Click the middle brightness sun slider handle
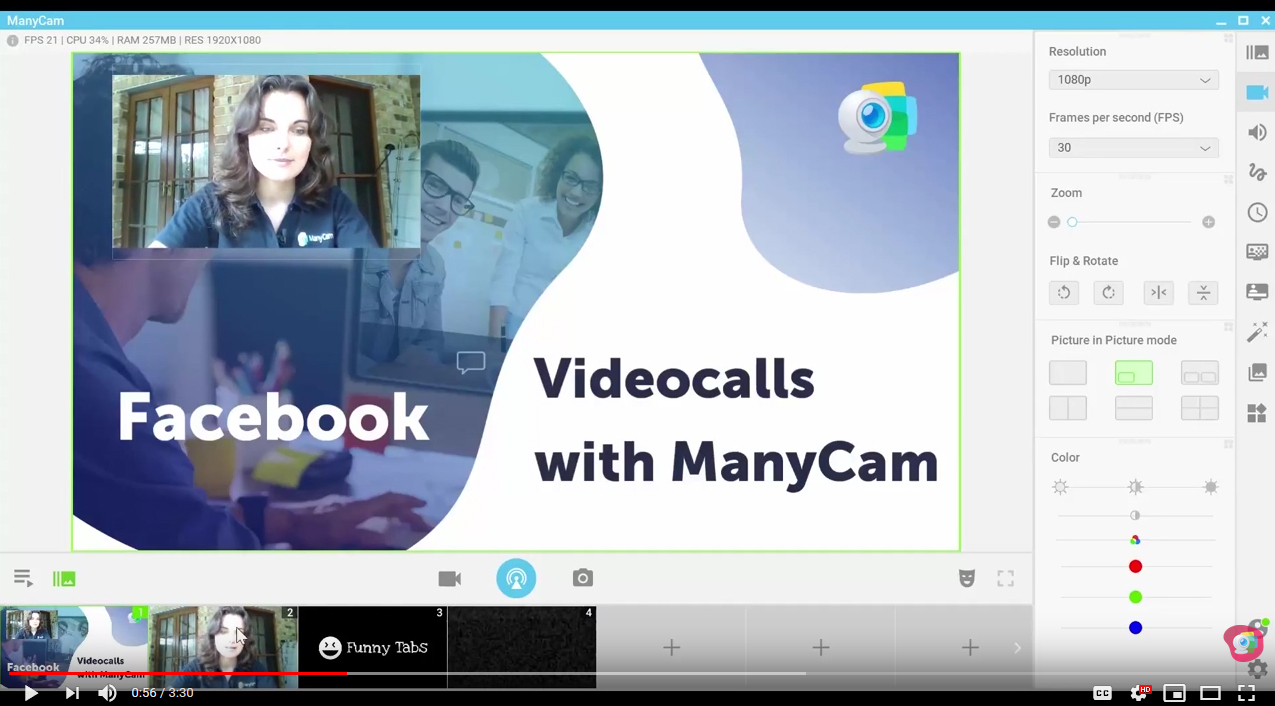This screenshot has height=706, width=1275. pos(1135,487)
